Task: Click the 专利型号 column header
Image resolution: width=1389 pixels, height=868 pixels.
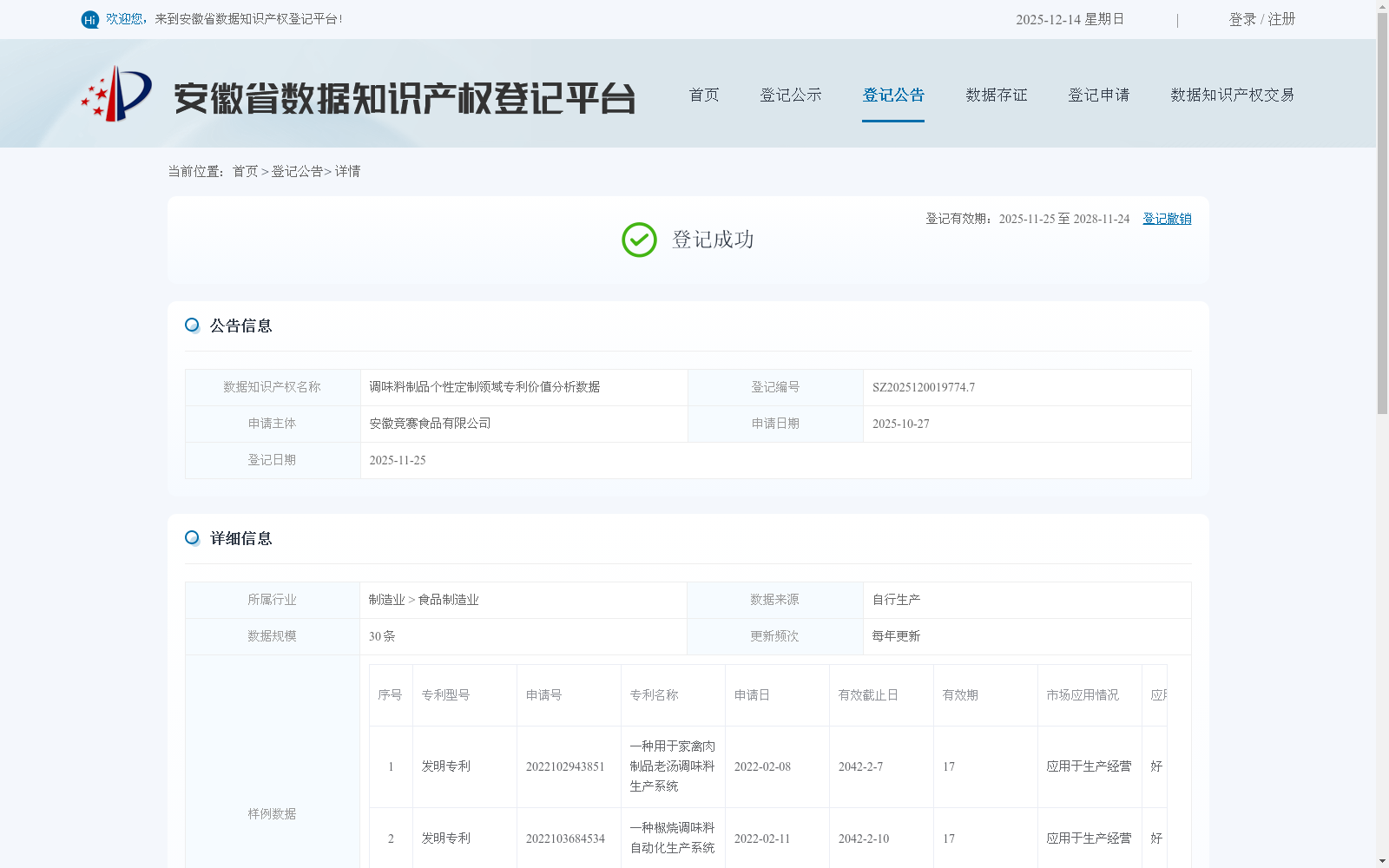Action: click(445, 695)
